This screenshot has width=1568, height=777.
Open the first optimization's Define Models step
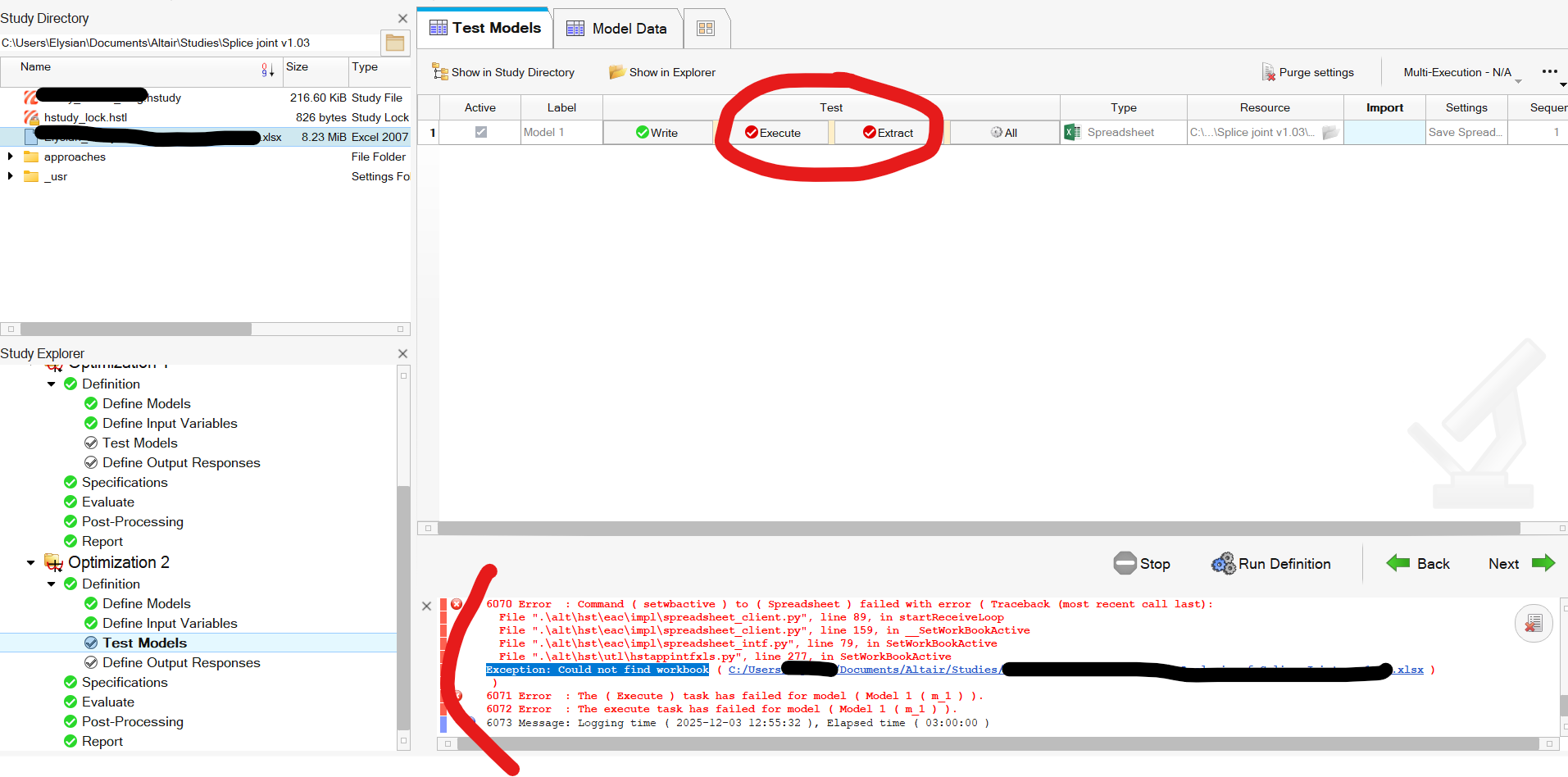147,403
